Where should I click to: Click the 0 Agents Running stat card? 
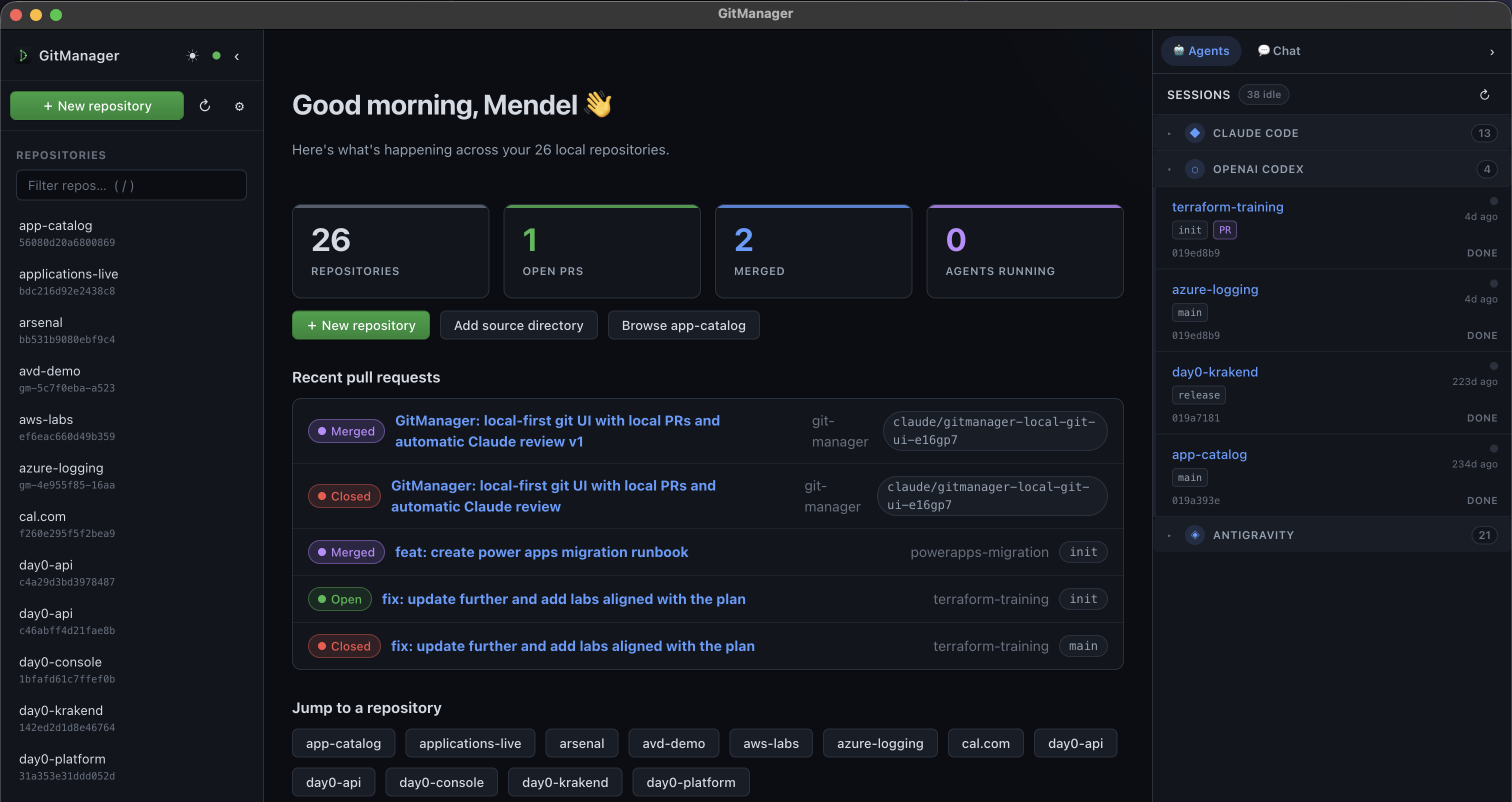[x=1025, y=251]
